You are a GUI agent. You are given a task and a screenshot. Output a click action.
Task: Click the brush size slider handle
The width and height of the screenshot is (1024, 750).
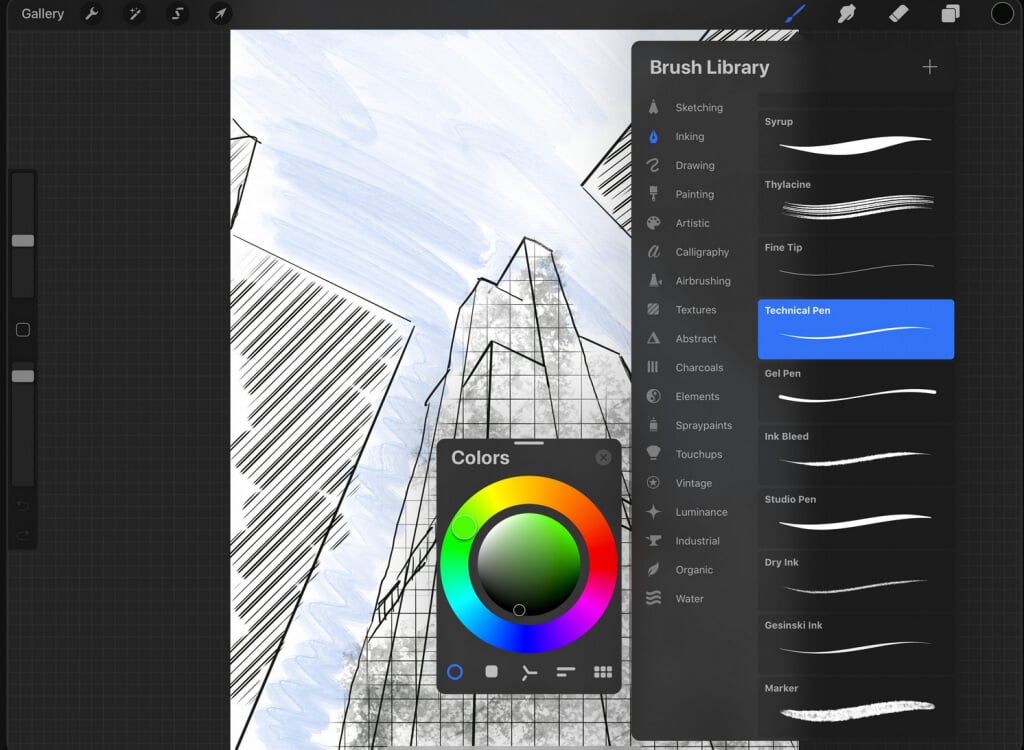(23, 240)
